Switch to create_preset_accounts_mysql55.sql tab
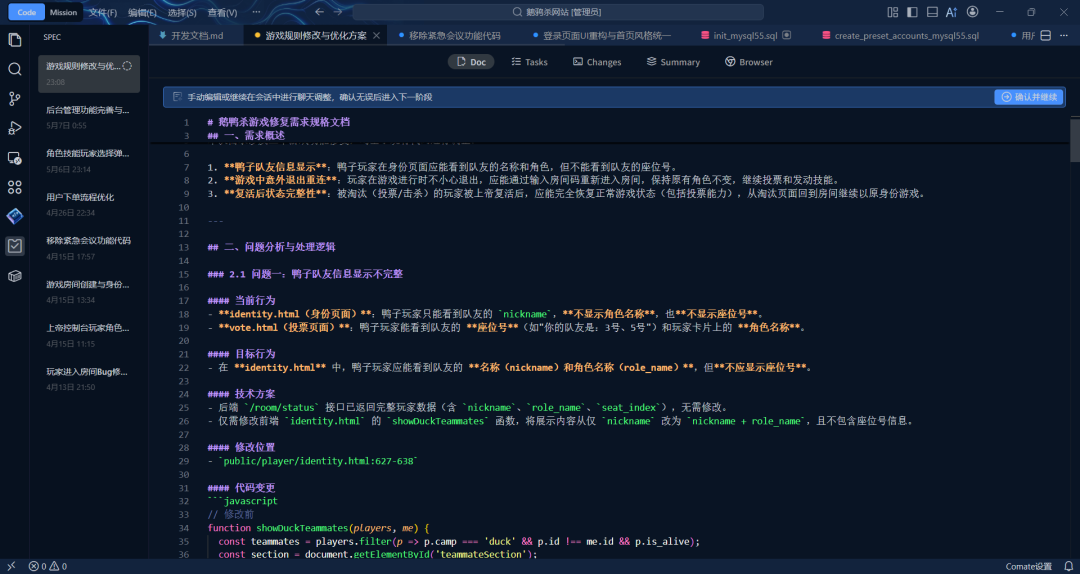1080x574 pixels. [906, 36]
